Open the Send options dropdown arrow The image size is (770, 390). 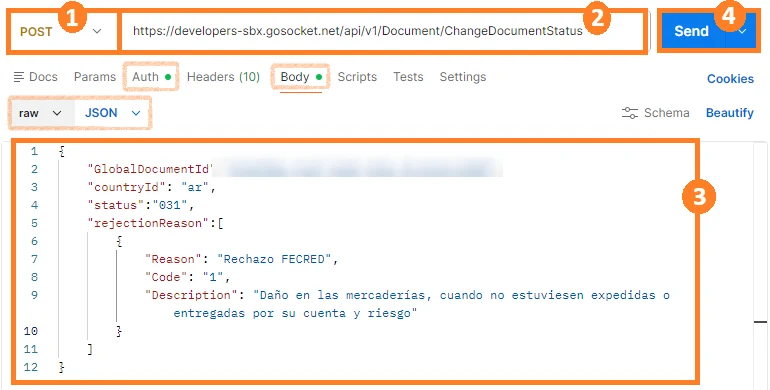click(x=742, y=31)
